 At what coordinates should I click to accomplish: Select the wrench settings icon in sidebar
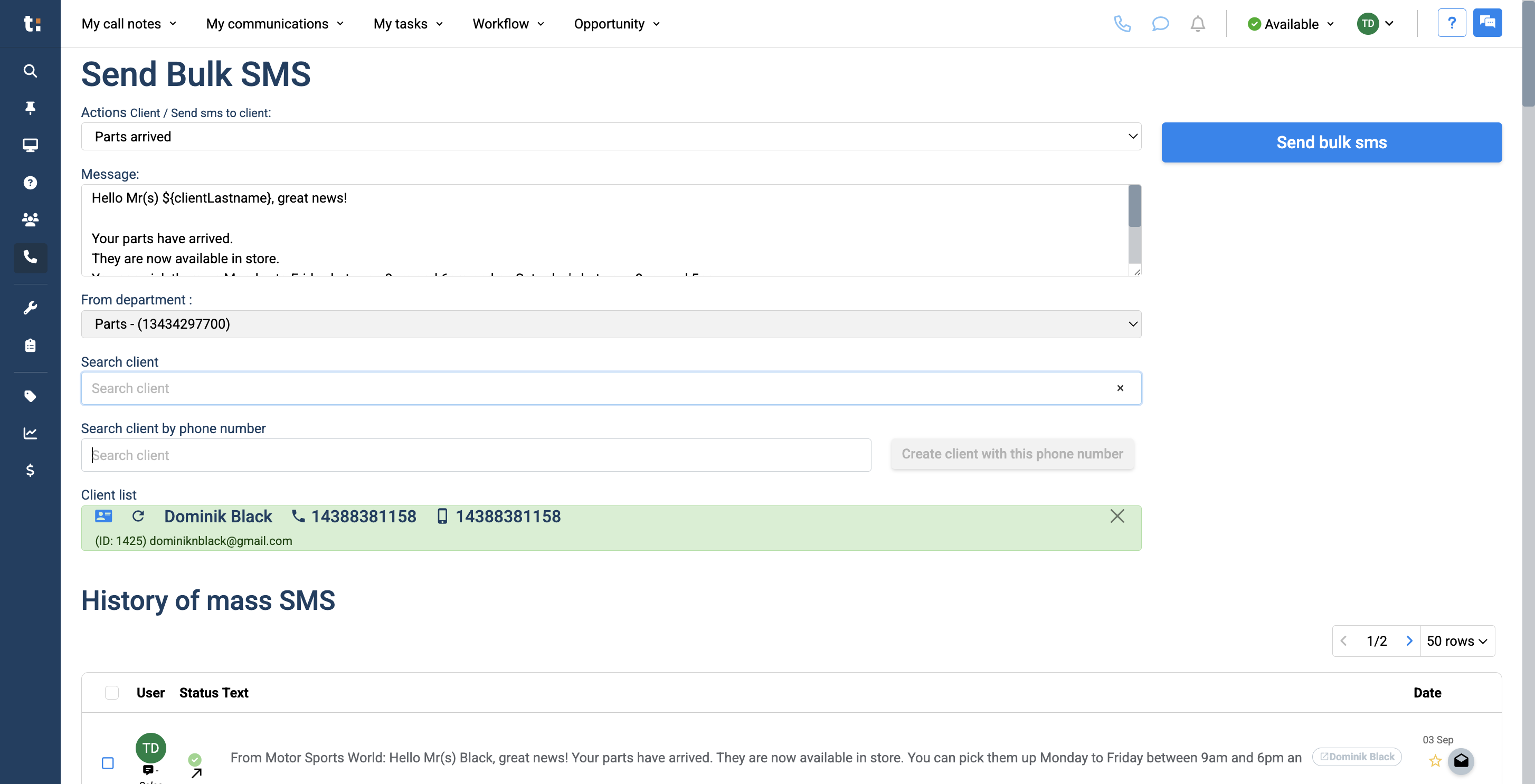pos(30,307)
